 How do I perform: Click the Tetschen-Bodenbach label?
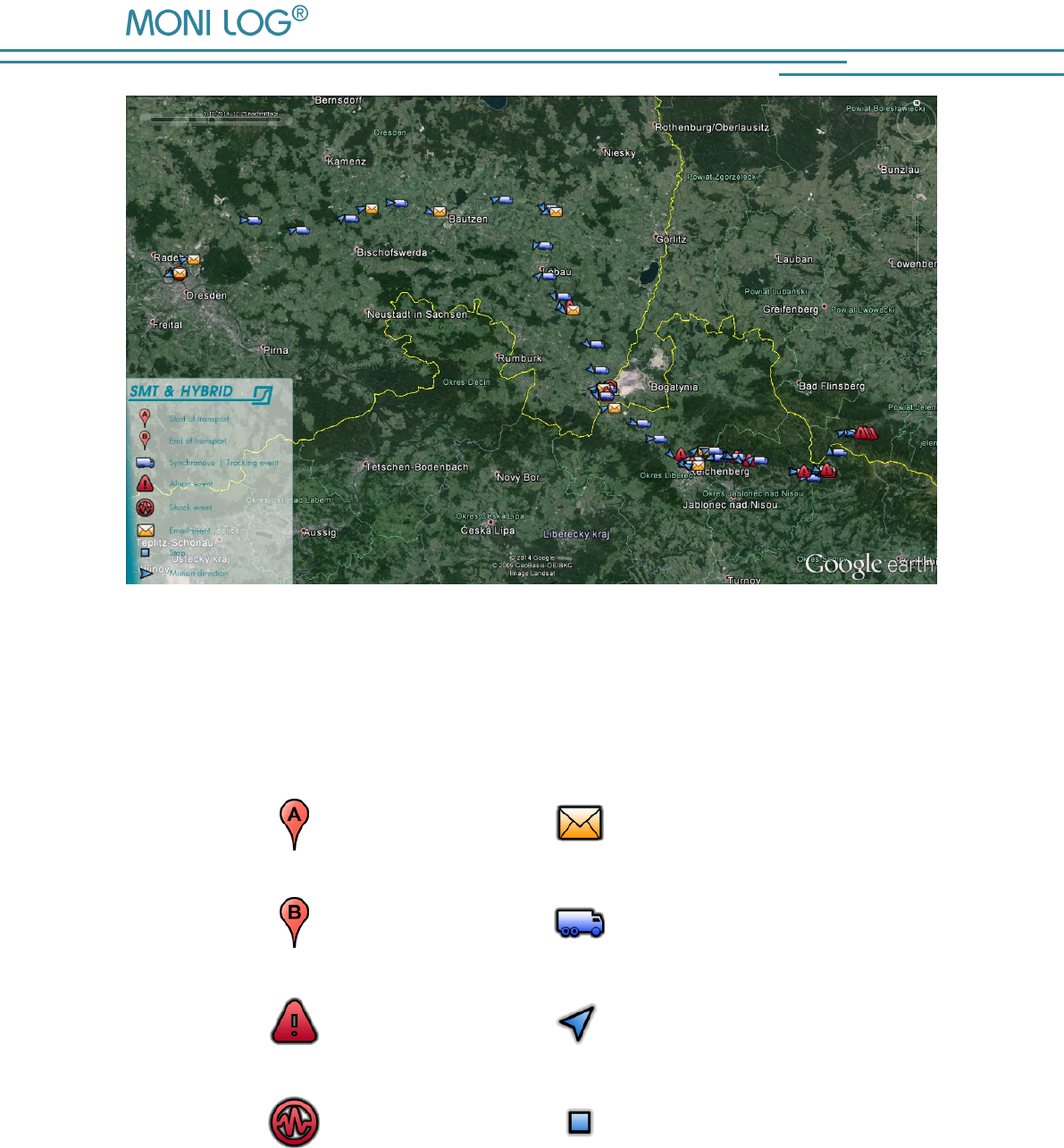point(417,467)
